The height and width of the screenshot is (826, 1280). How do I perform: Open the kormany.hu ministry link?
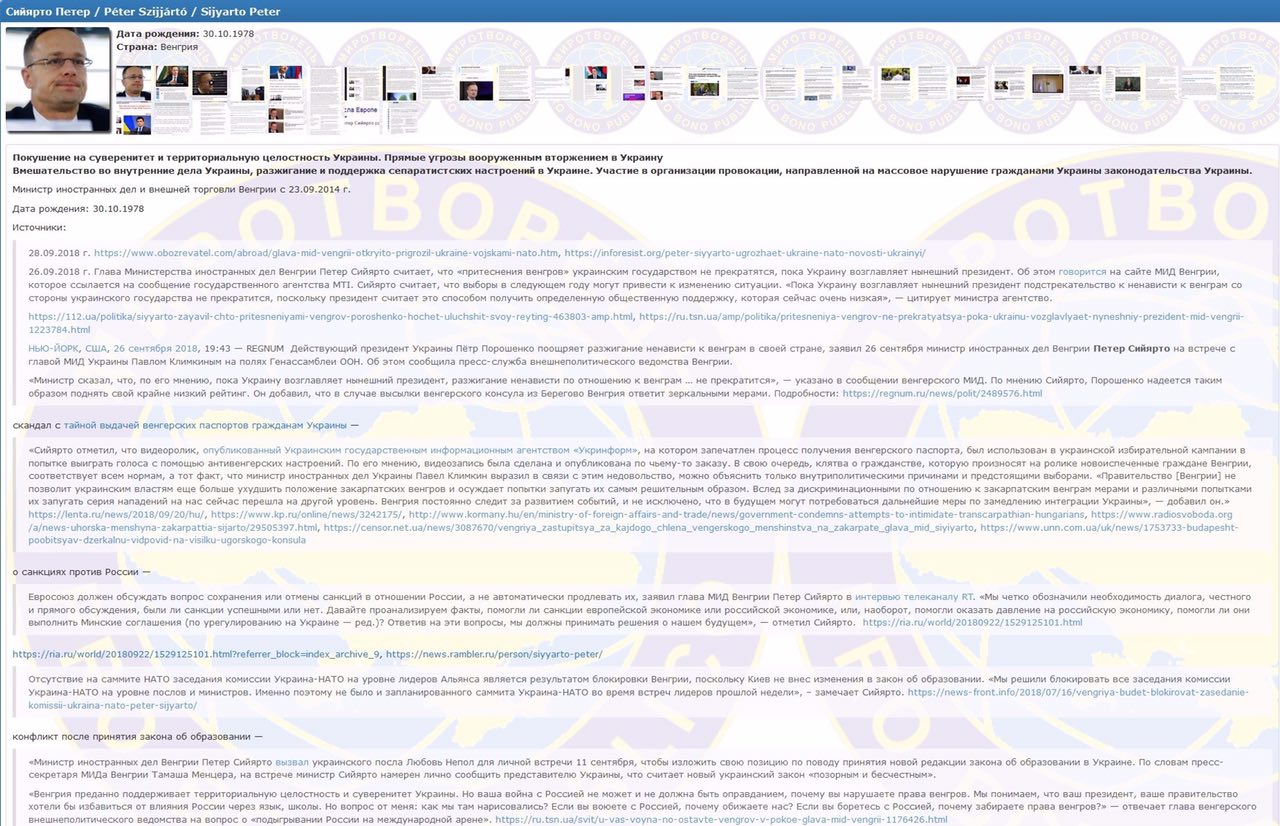(746, 514)
